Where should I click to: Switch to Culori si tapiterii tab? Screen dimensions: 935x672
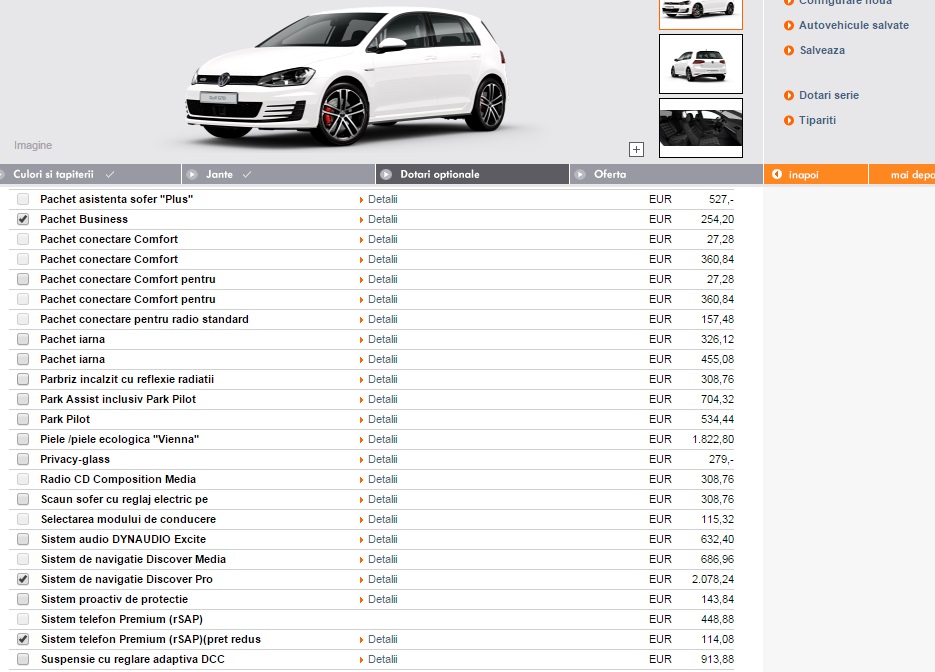tap(90, 174)
